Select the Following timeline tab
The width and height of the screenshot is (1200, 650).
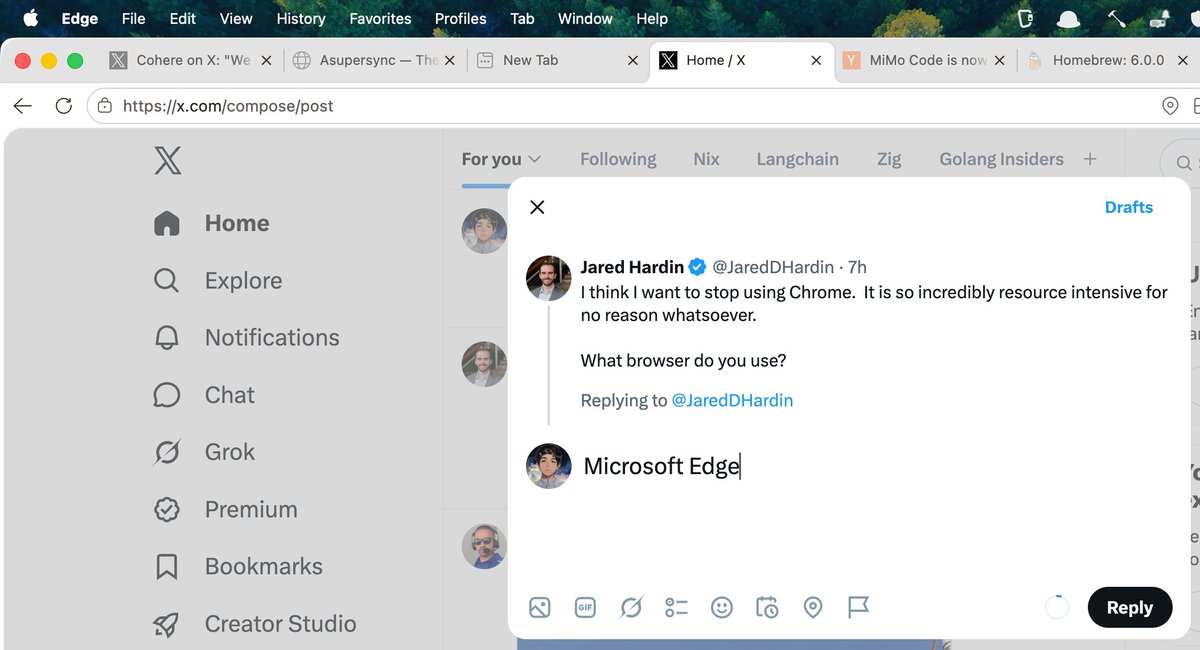[618, 159]
